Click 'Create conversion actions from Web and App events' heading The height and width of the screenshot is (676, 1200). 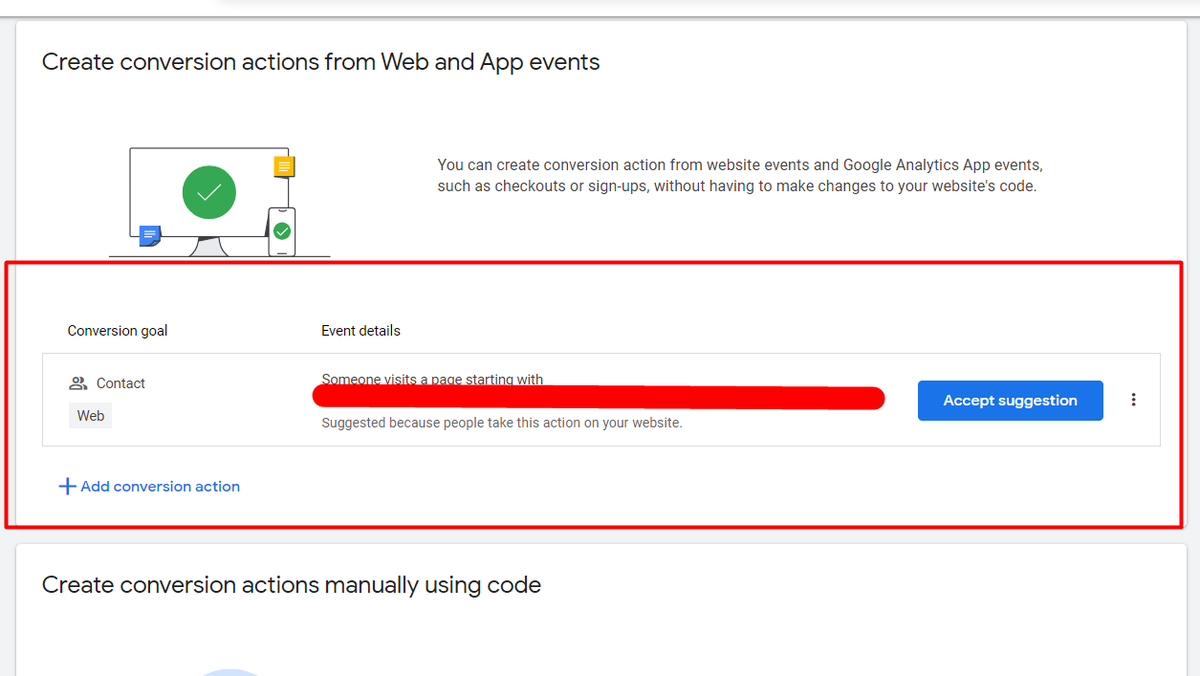pyautogui.click(x=321, y=62)
